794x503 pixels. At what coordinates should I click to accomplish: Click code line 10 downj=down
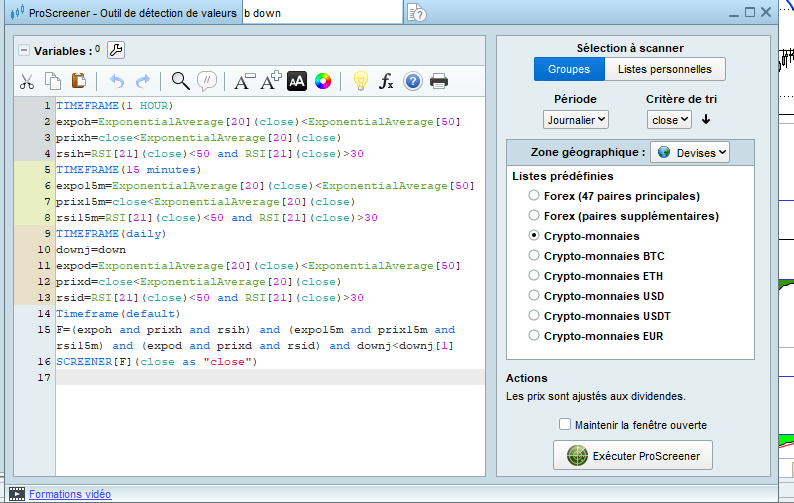pyautogui.click(x=91, y=250)
